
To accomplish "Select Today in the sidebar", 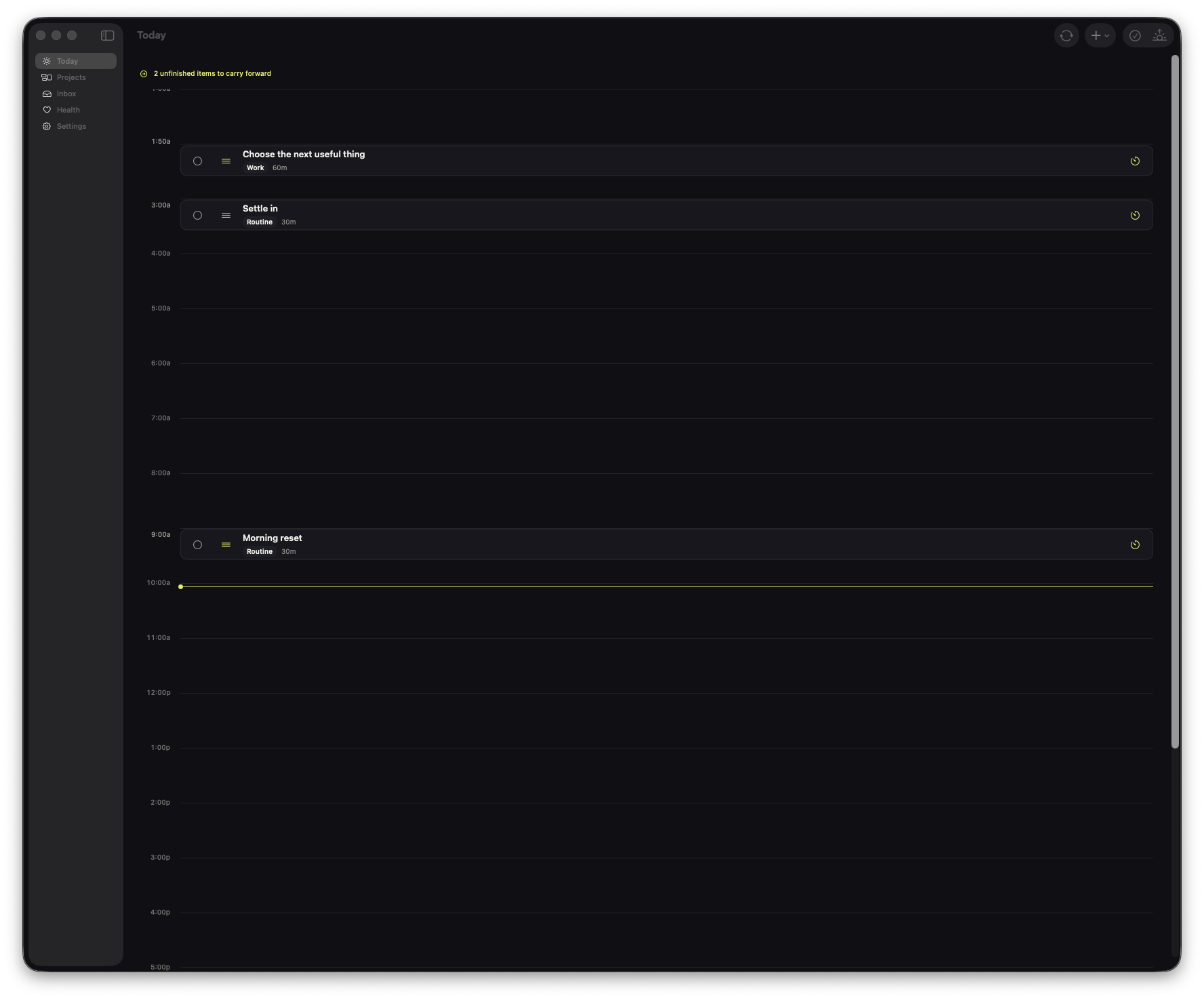I will point(76,61).
